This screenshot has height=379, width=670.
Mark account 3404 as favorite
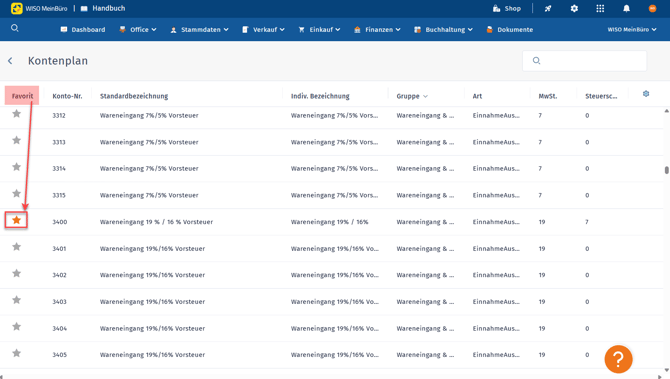coord(16,326)
